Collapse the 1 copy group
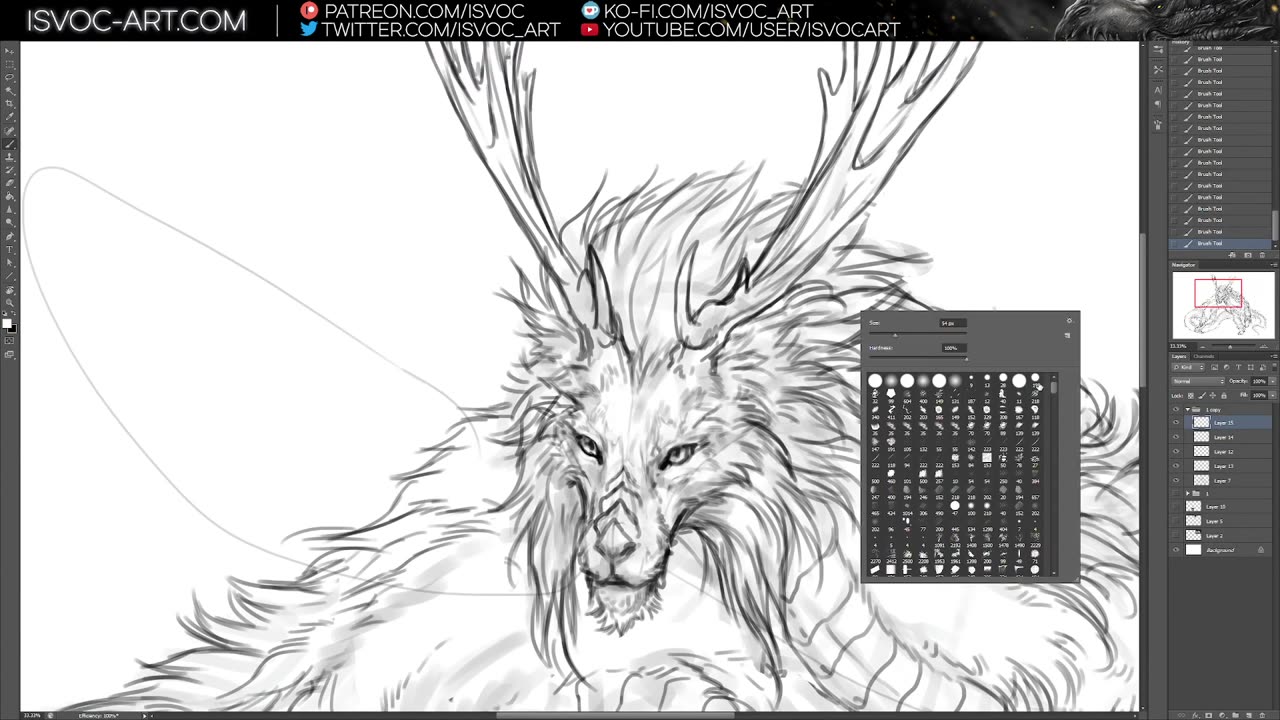This screenshot has height=720, width=1280. point(1188,410)
